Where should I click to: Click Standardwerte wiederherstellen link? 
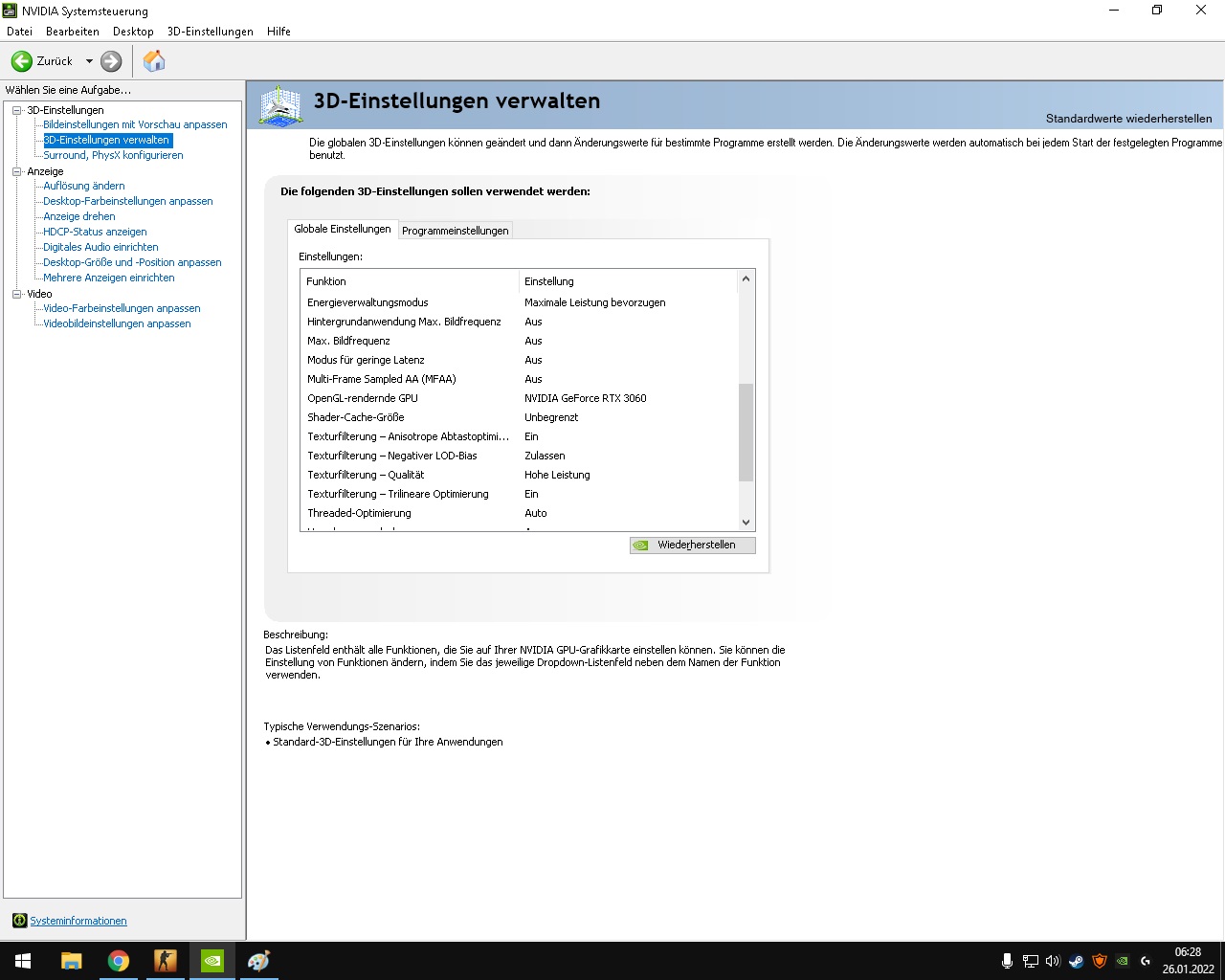(x=1128, y=119)
